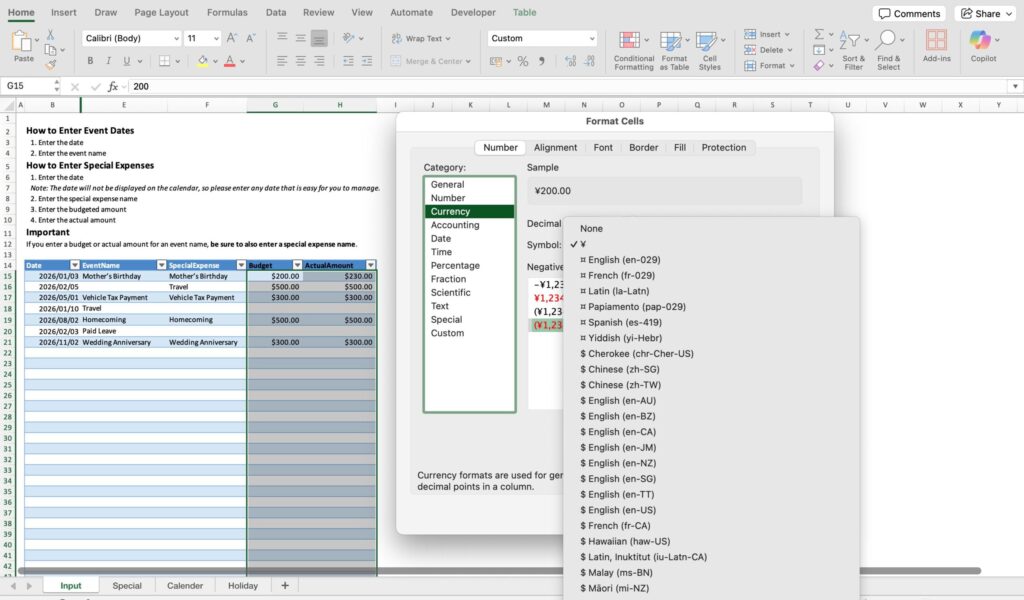Toggle Italic formatting
This screenshot has height=600, width=1024.
109,62
